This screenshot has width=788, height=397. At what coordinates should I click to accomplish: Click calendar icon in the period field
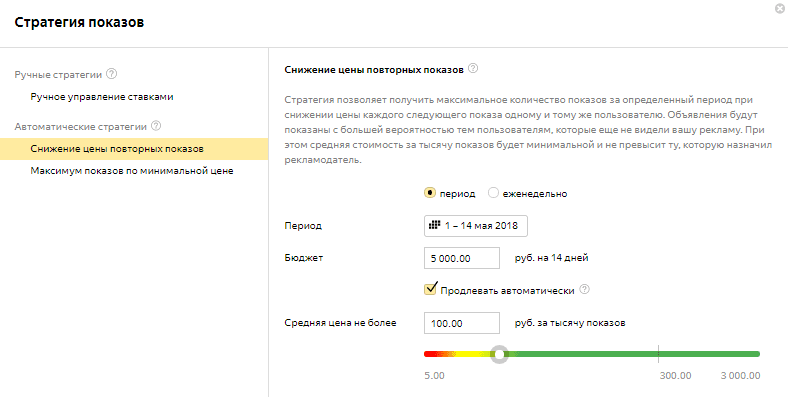[435, 225]
